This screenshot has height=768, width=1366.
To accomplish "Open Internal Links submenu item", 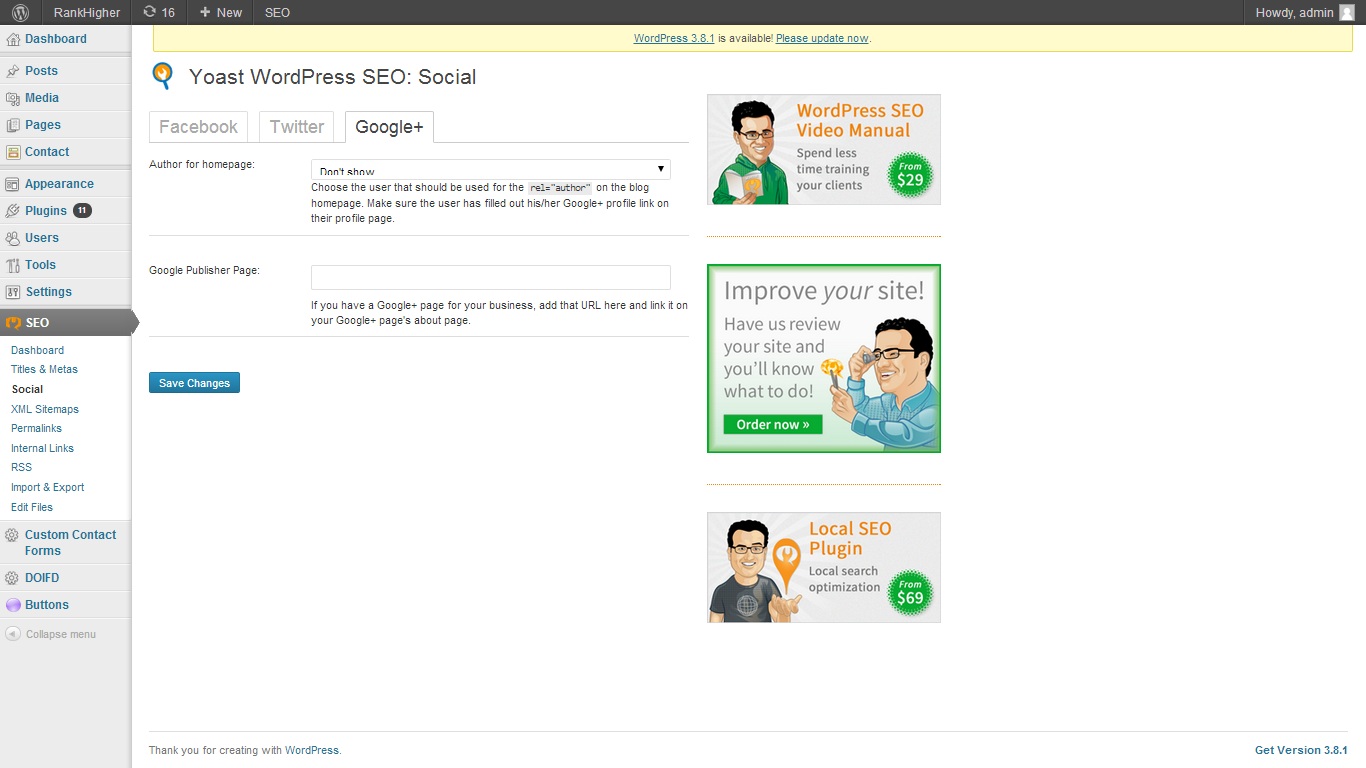I will pyautogui.click(x=42, y=448).
